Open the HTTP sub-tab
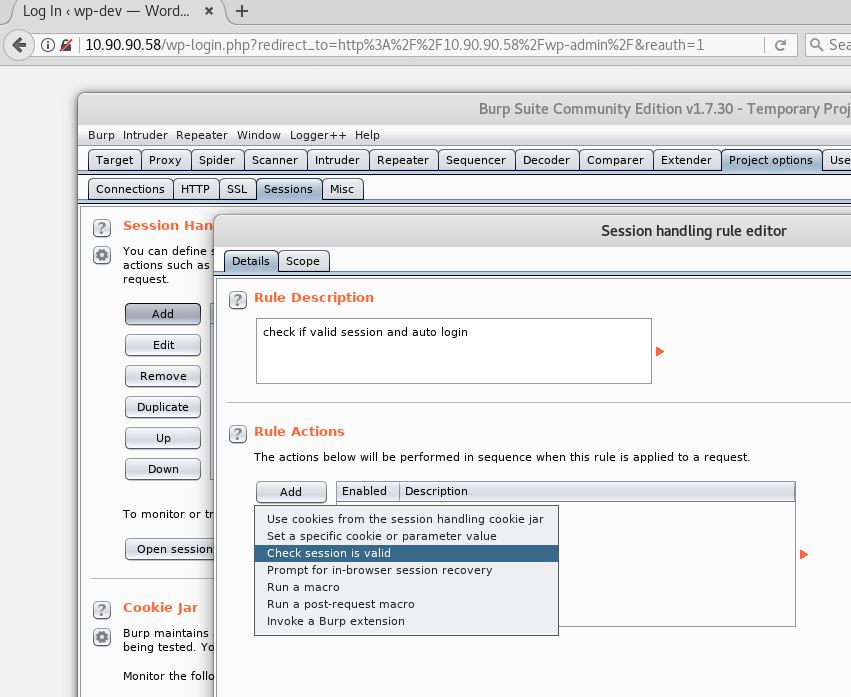The image size is (851, 697). (x=195, y=189)
